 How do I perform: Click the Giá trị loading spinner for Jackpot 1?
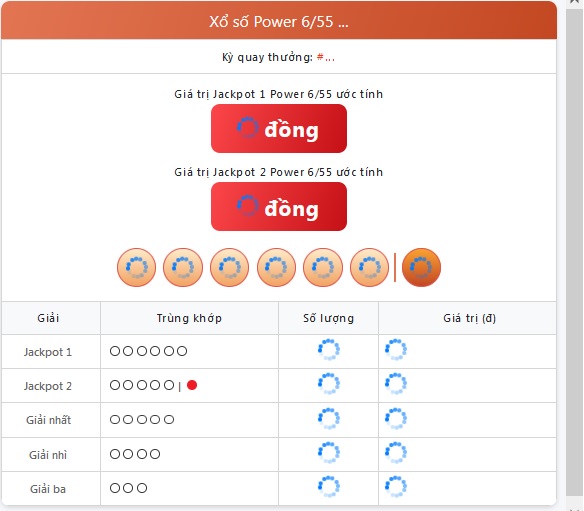pos(396,349)
